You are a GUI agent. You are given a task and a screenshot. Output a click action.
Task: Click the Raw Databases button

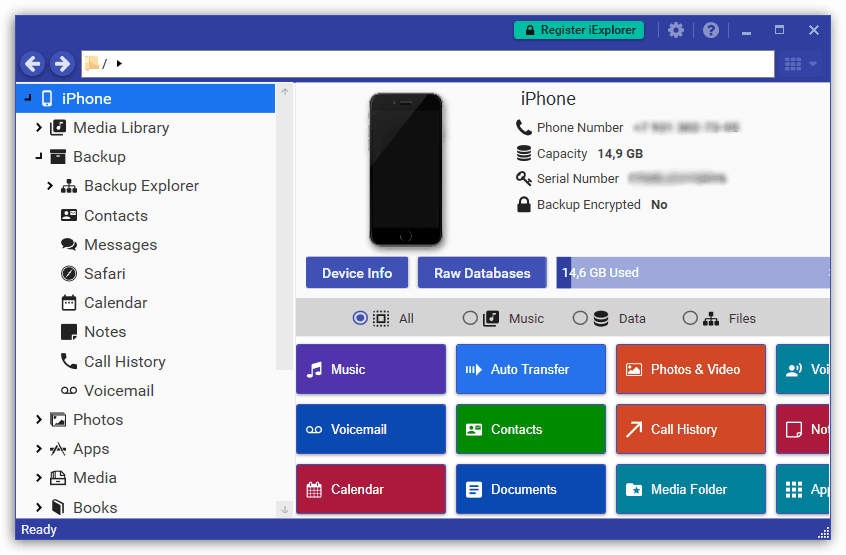tap(482, 273)
